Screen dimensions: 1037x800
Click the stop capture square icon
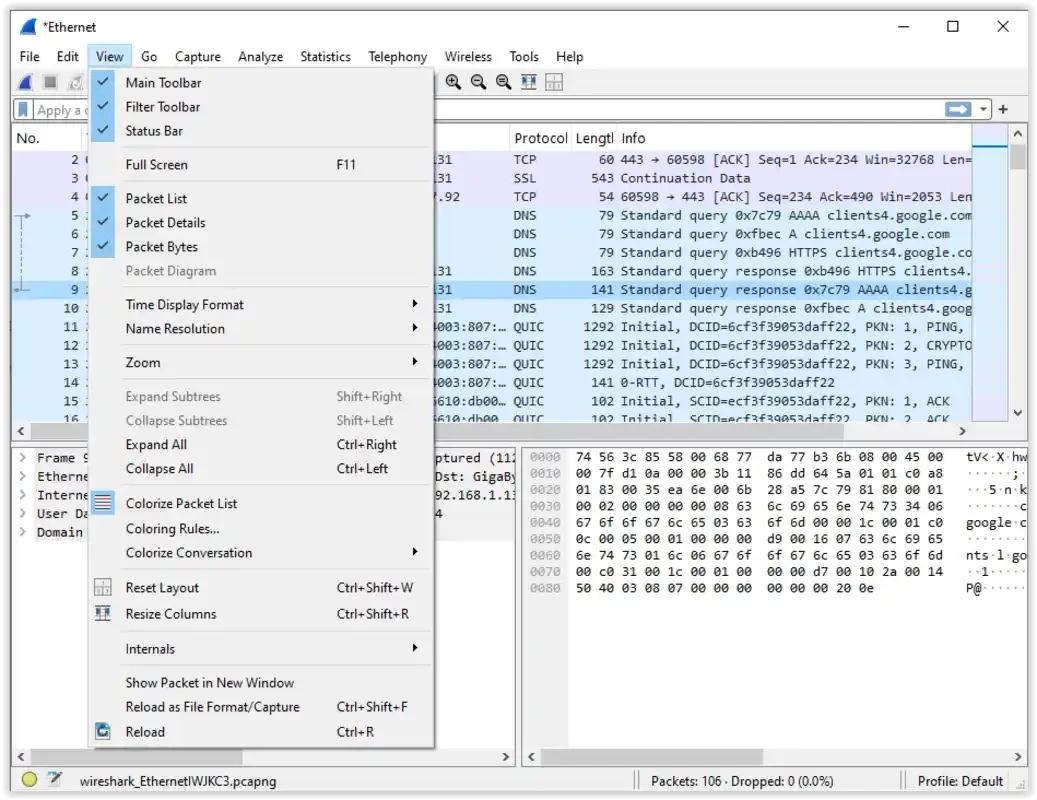50,82
